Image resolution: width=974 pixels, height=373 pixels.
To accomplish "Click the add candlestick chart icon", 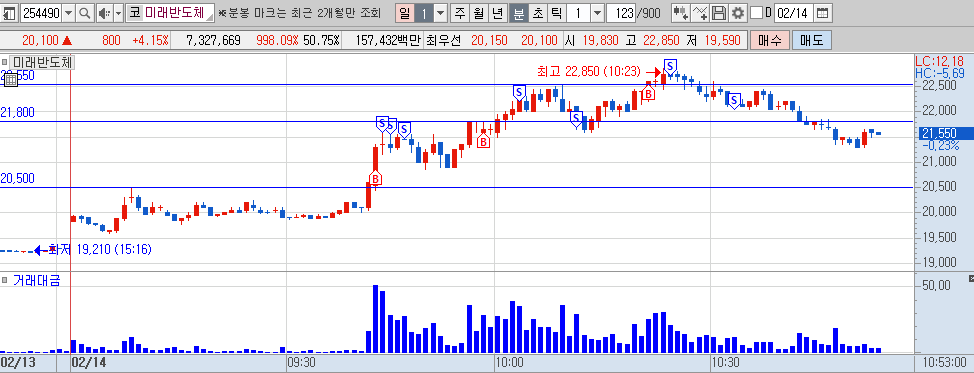I will coord(680,12).
